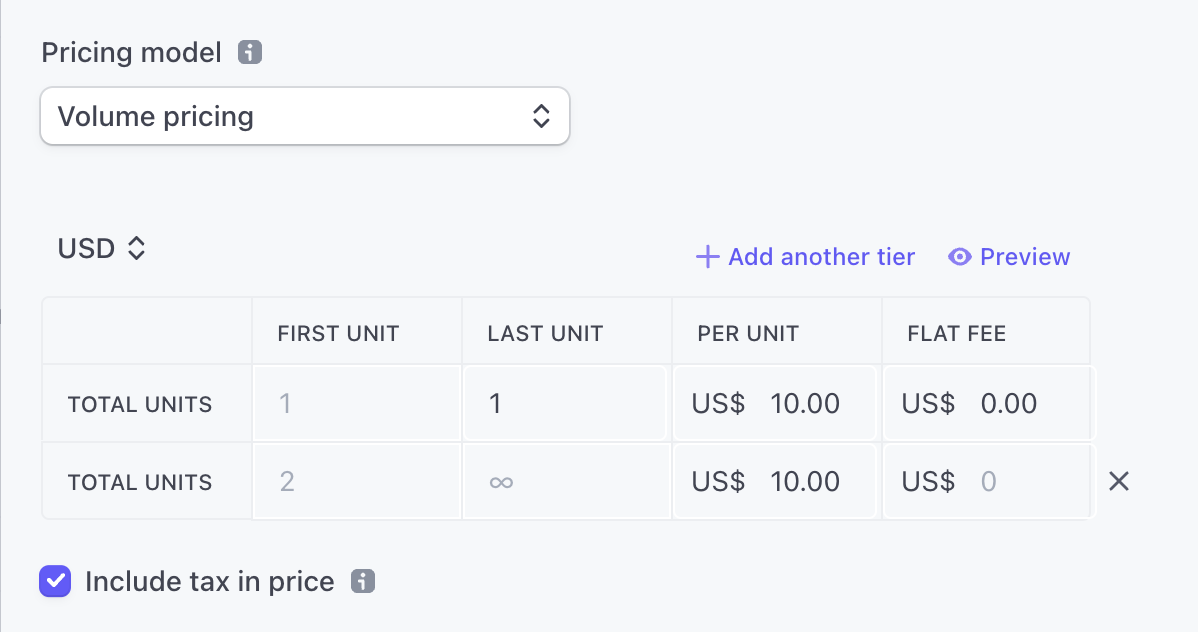Image resolution: width=1198 pixels, height=632 pixels.
Task: Uncheck the Include tax in price checkbox
Action: (x=55, y=581)
